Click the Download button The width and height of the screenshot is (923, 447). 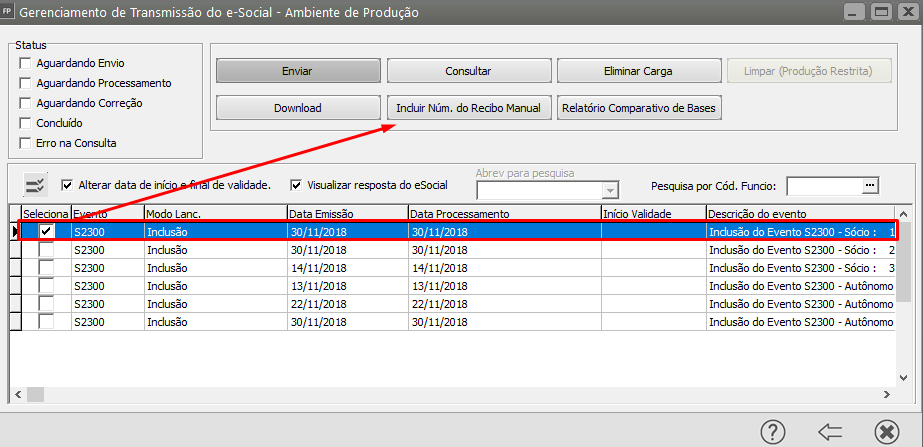[298, 108]
